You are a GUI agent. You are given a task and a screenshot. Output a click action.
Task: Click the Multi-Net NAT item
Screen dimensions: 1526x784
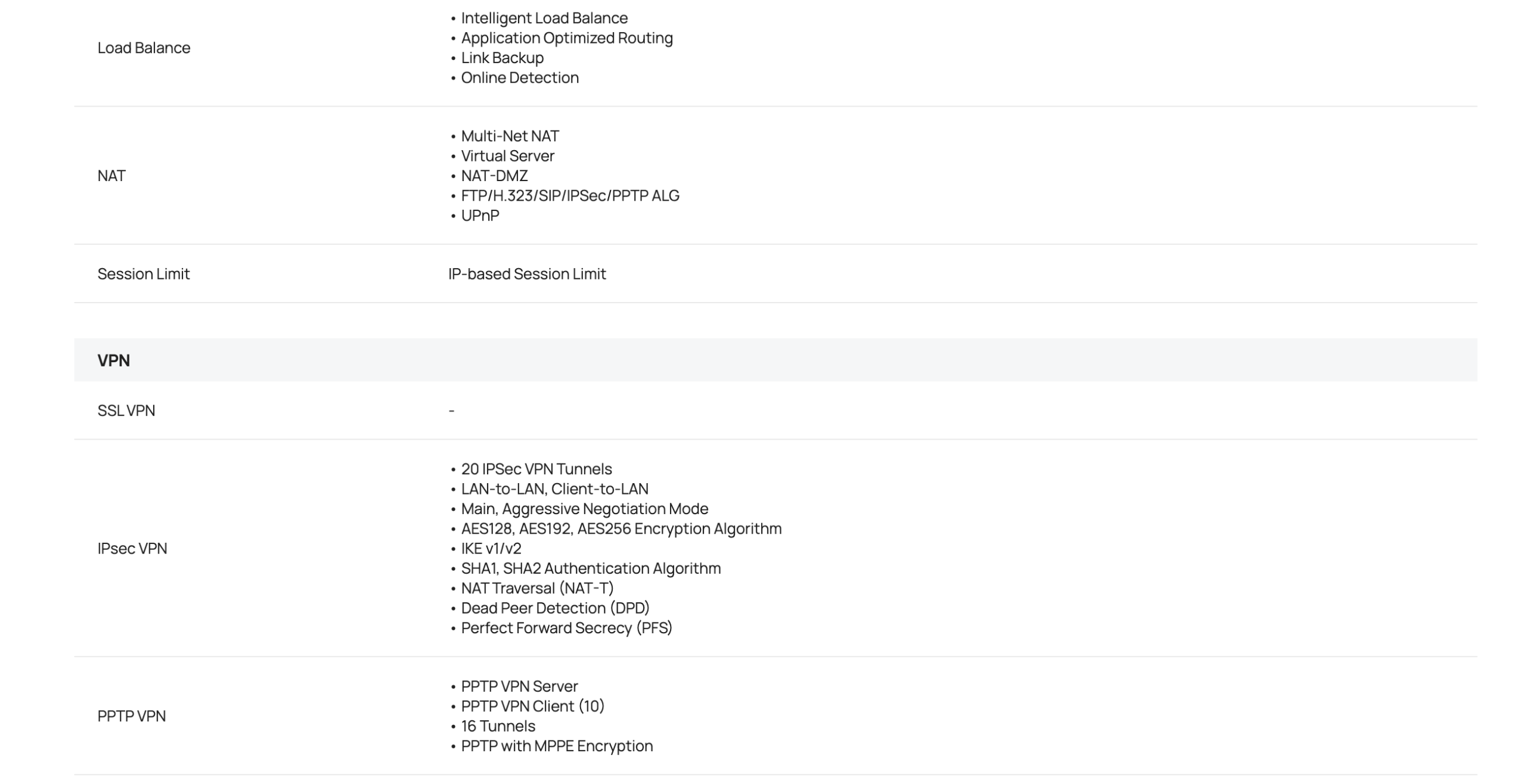click(510, 136)
